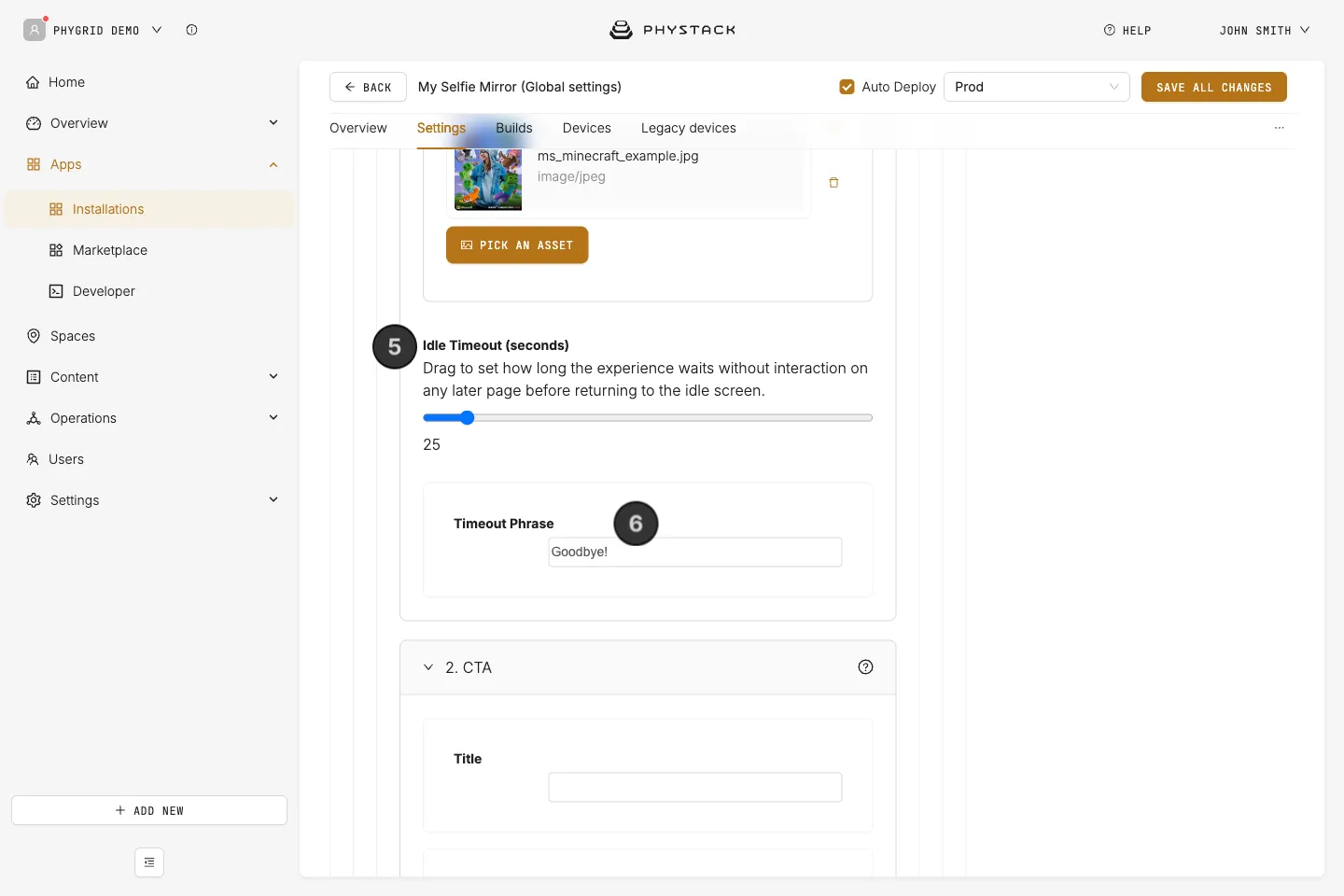Click the Timeout Phrase input field

pyautogui.click(x=695, y=552)
